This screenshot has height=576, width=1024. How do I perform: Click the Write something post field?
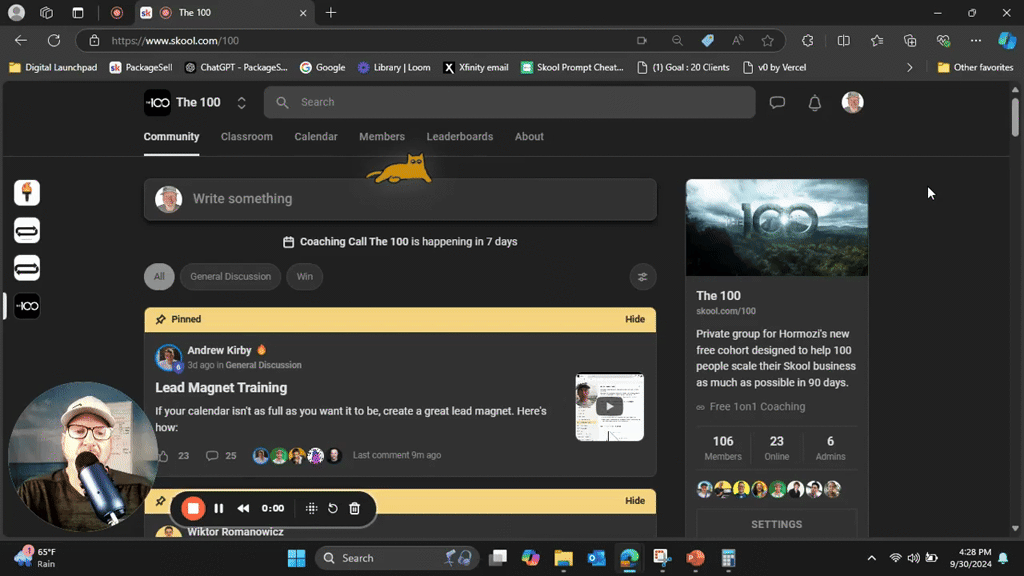[400, 199]
